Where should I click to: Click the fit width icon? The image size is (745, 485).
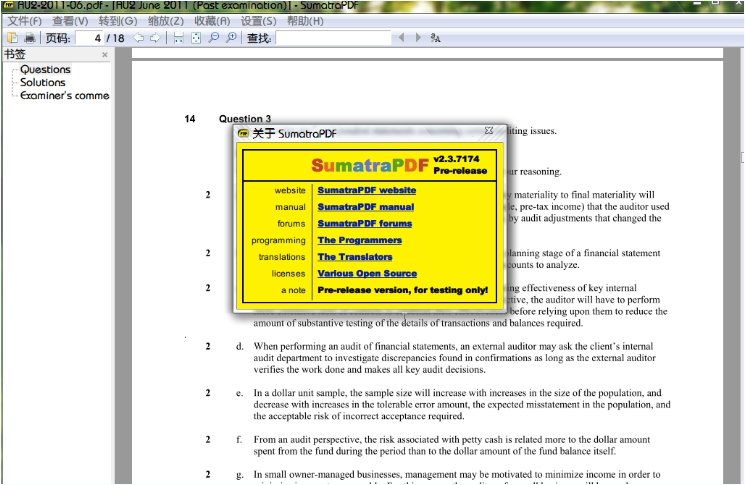(x=178, y=38)
